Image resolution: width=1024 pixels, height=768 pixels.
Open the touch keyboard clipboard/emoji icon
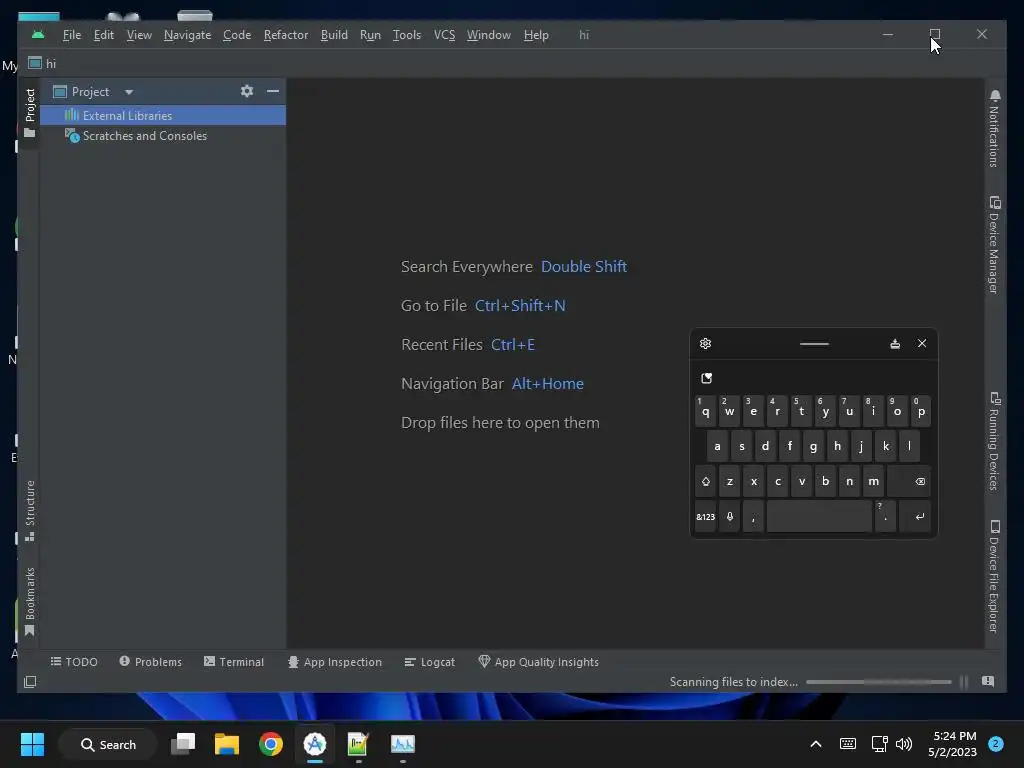click(707, 378)
